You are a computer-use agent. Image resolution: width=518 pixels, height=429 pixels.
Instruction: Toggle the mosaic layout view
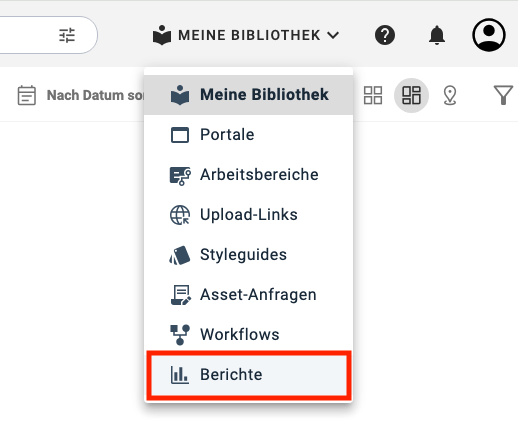coord(411,95)
